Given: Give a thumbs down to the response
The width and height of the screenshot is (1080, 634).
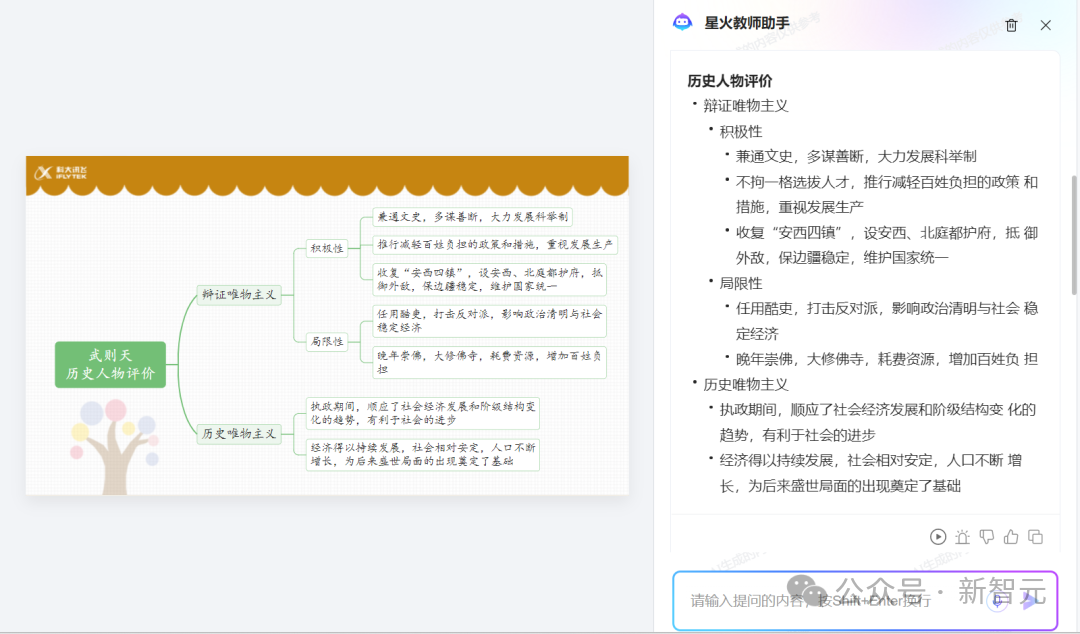Looking at the screenshot, I should (x=986, y=537).
